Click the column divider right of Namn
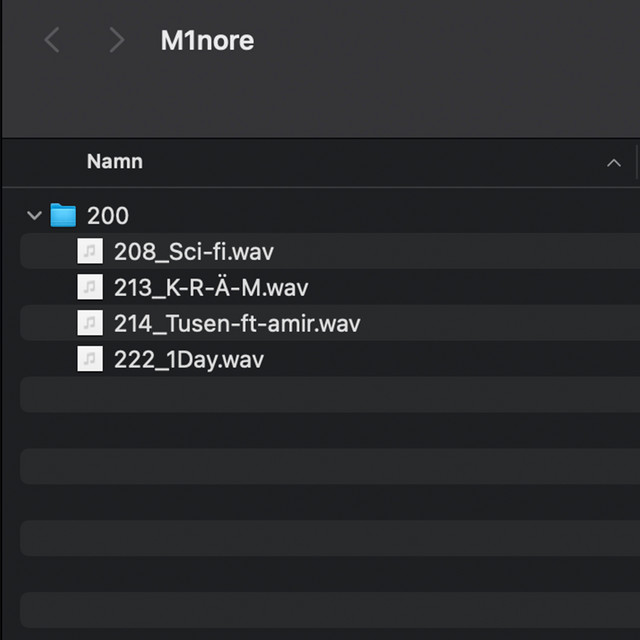640x640 pixels. (x=636, y=162)
